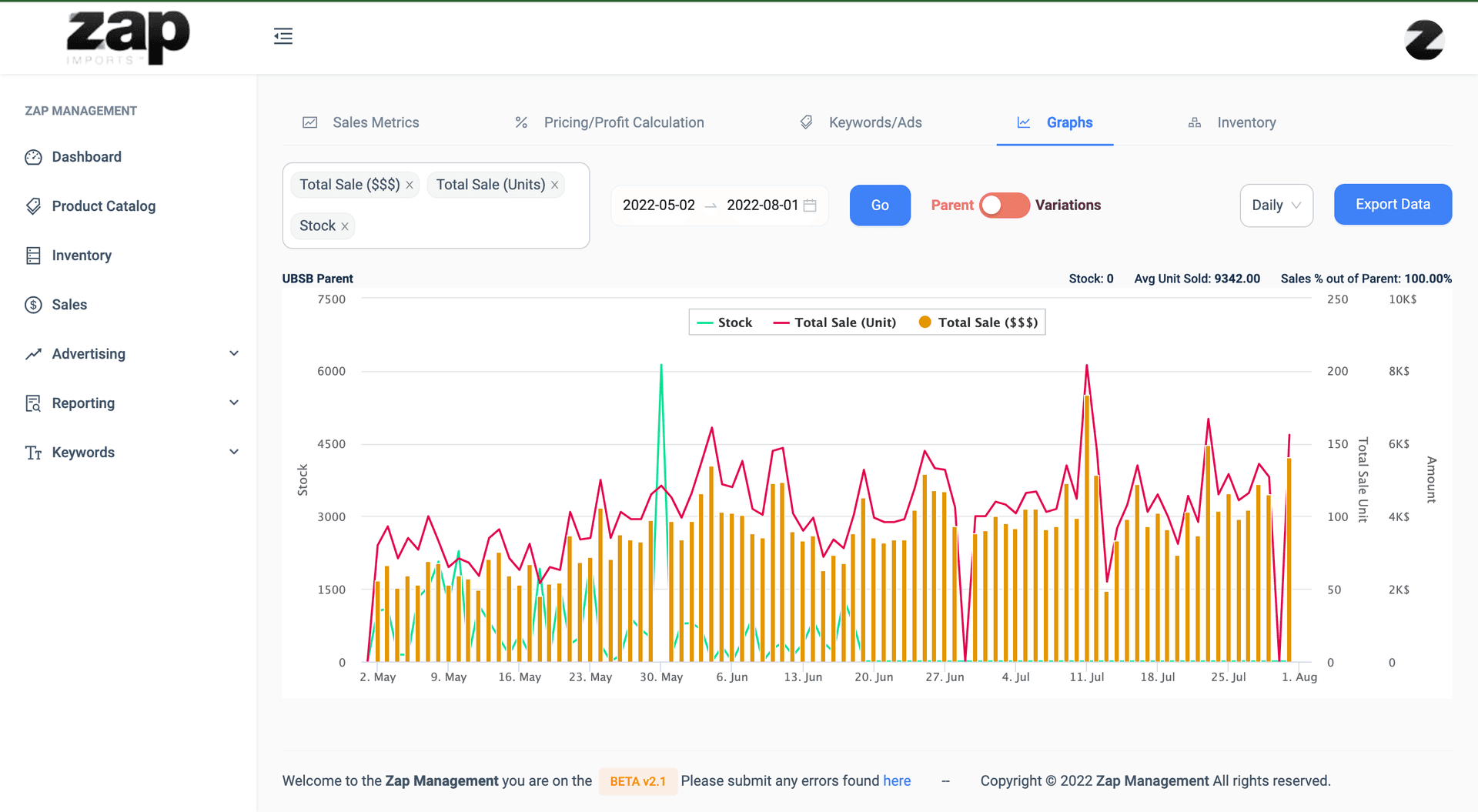The width and height of the screenshot is (1478, 812).
Task: Click the Inventory list icon in sidebar
Action: point(33,256)
